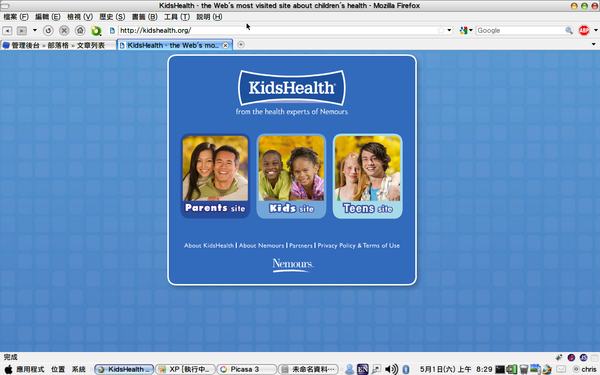Click the green circular toolbar extension icon

[96, 30]
